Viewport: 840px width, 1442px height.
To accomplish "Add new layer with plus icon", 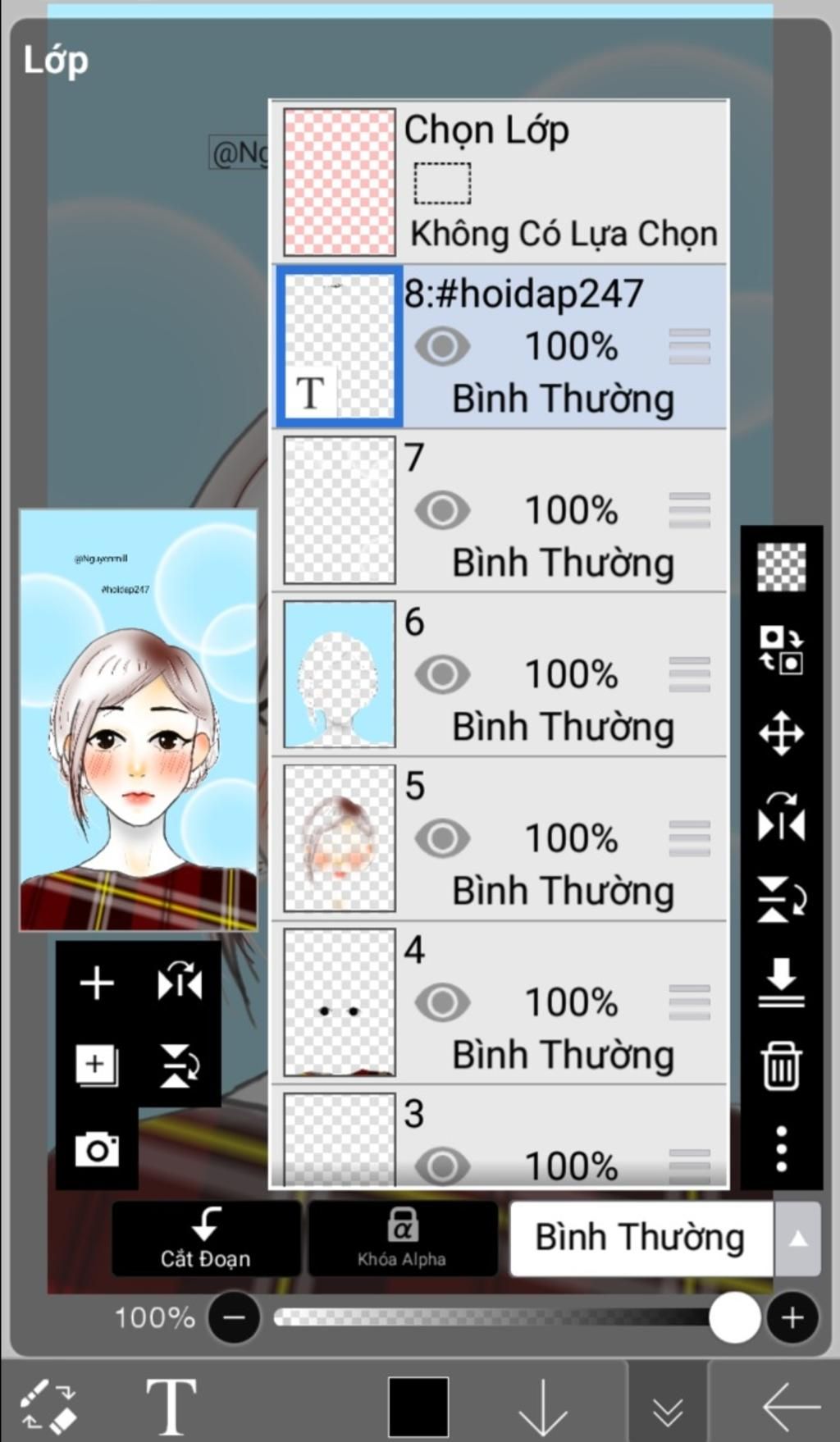I will 97,982.
